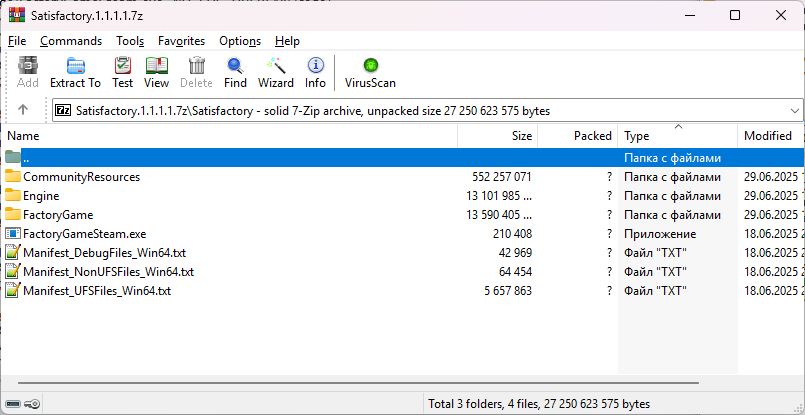
Task: Go up one folder level arrow
Action: (x=24, y=110)
